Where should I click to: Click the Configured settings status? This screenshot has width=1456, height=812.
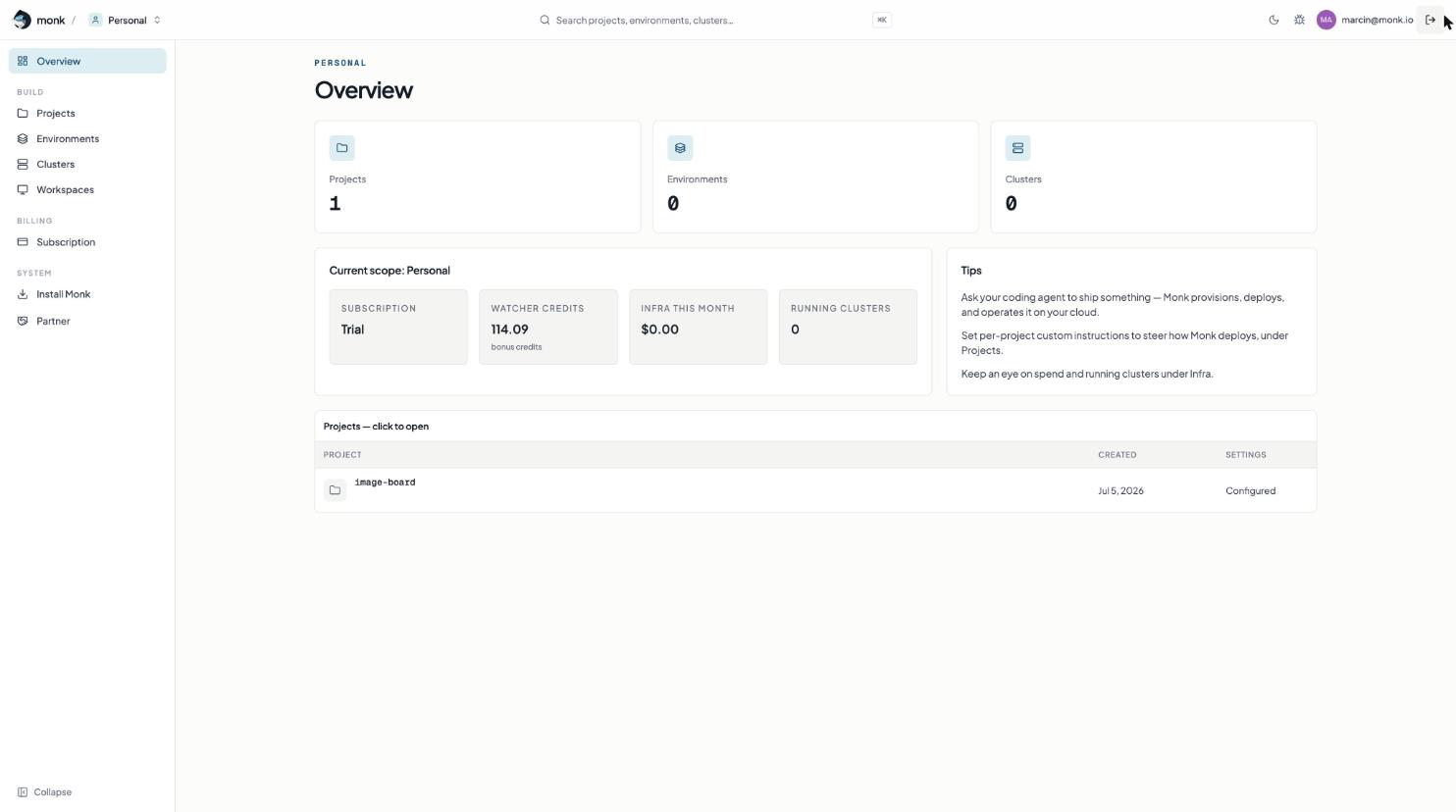pyautogui.click(x=1250, y=491)
